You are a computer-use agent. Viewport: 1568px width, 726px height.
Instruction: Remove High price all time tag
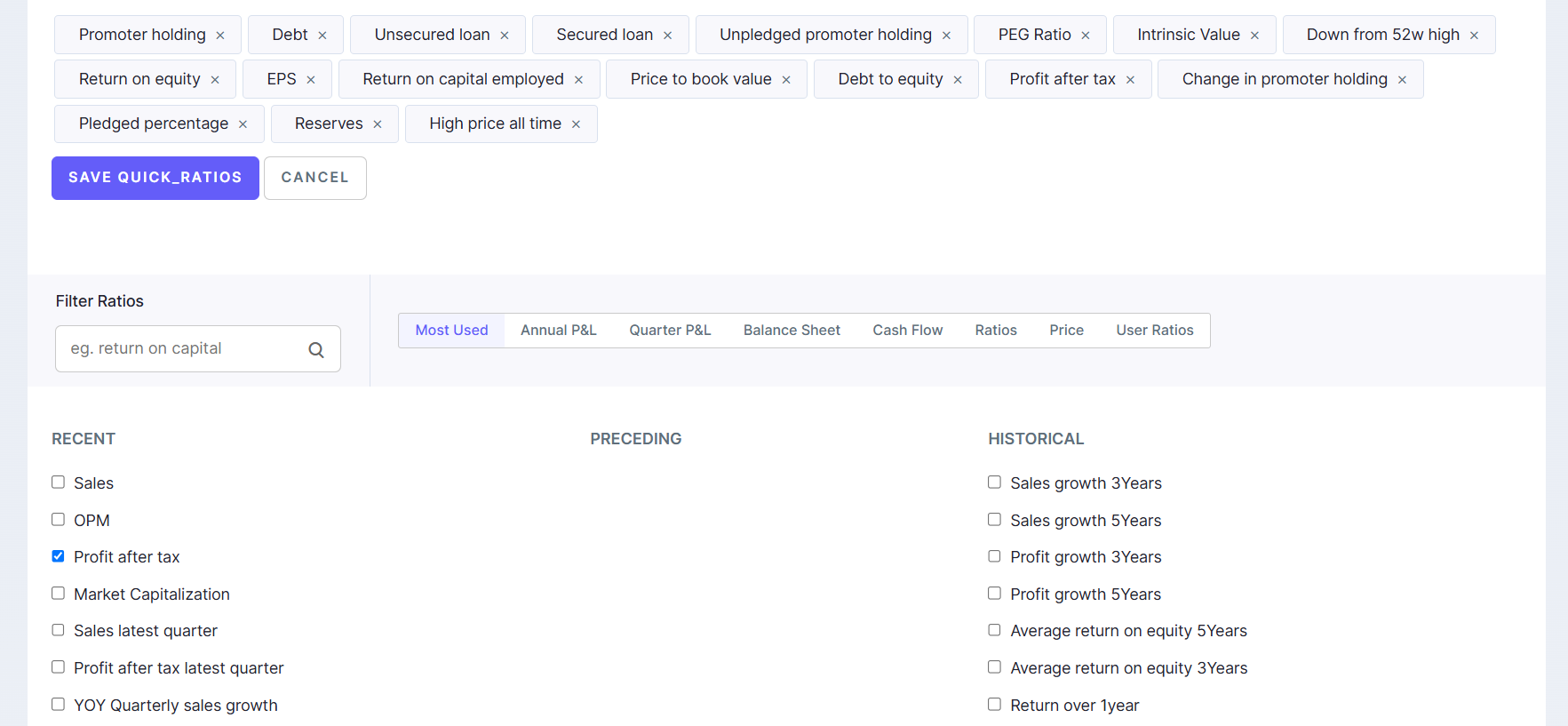tap(576, 124)
